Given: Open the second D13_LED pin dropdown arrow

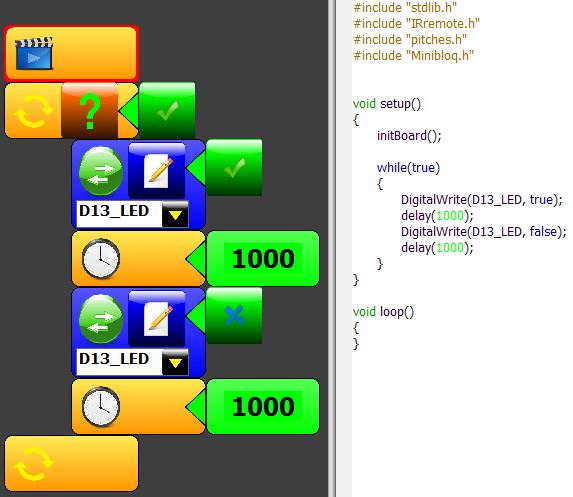Looking at the screenshot, I should click(175, 363).
